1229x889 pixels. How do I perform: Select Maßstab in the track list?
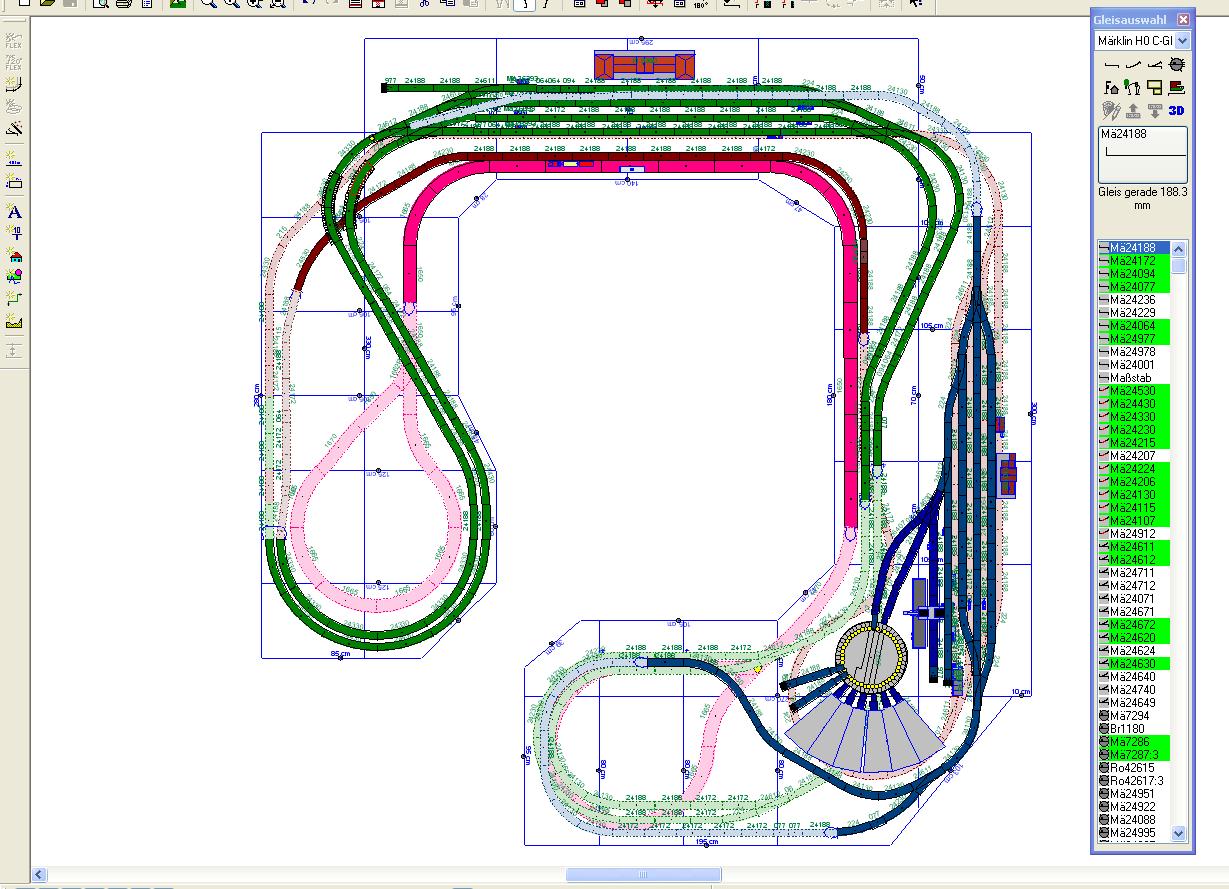(x=1134, y=378)
